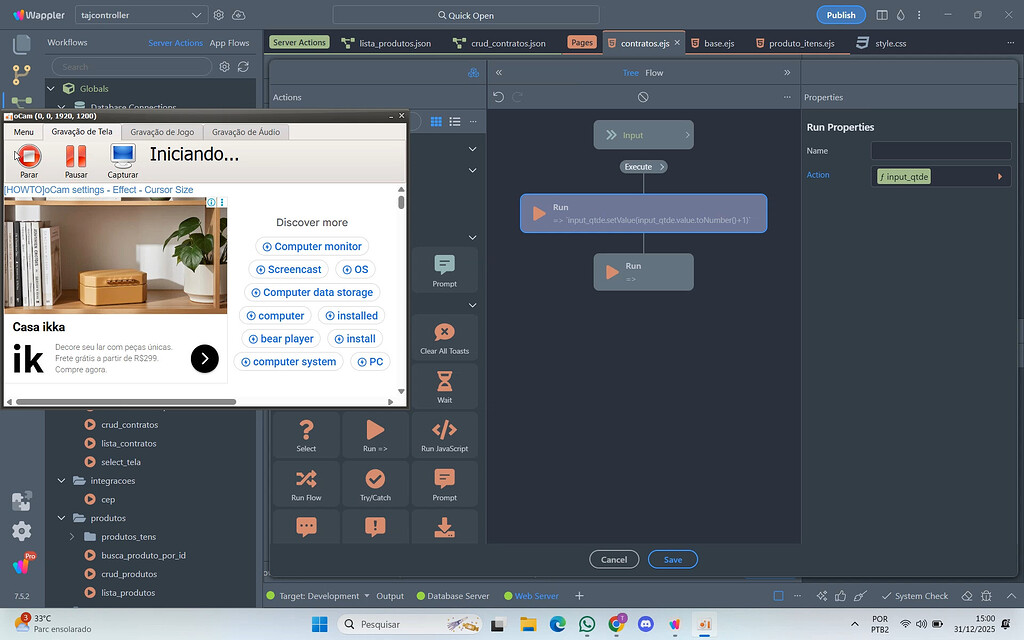The width and height of the screenshot is (1024, 640).
Task: Click System Check in status bar
Action: (x=915, y=596)
